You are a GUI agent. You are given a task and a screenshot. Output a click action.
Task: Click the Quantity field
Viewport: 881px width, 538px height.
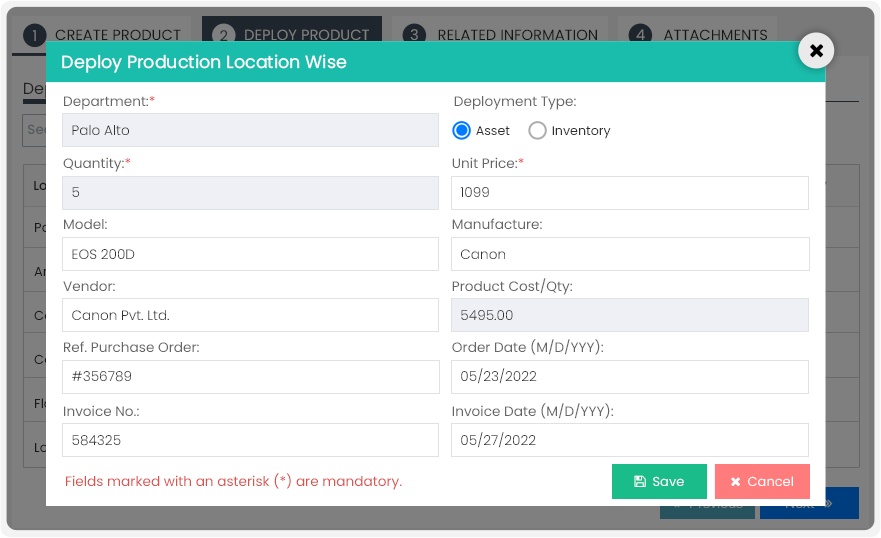pos(250,193)
